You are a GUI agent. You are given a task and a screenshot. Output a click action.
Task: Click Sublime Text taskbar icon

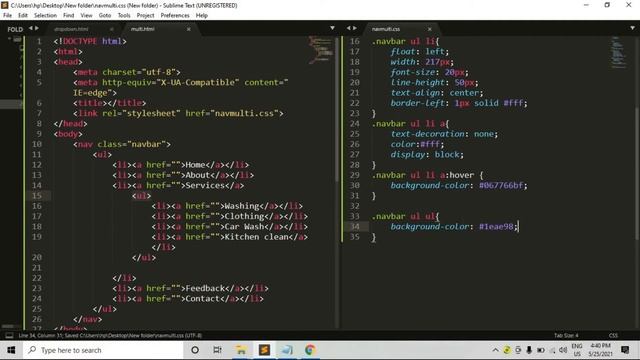click(x=264, y=350)
